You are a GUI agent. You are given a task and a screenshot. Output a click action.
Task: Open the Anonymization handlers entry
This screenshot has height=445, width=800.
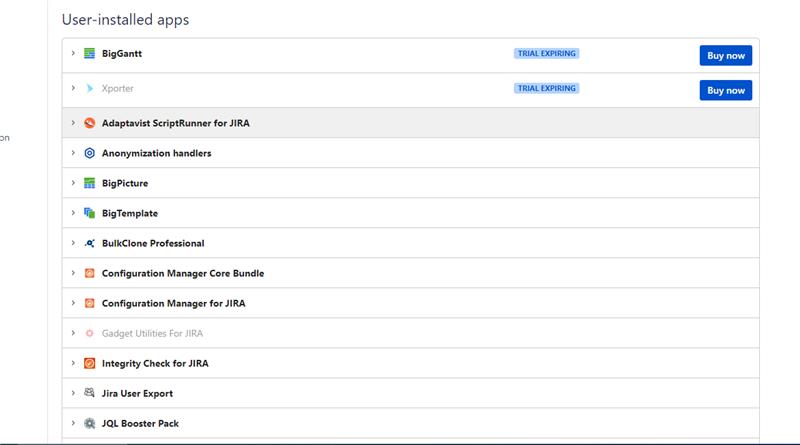coord(156,153)
